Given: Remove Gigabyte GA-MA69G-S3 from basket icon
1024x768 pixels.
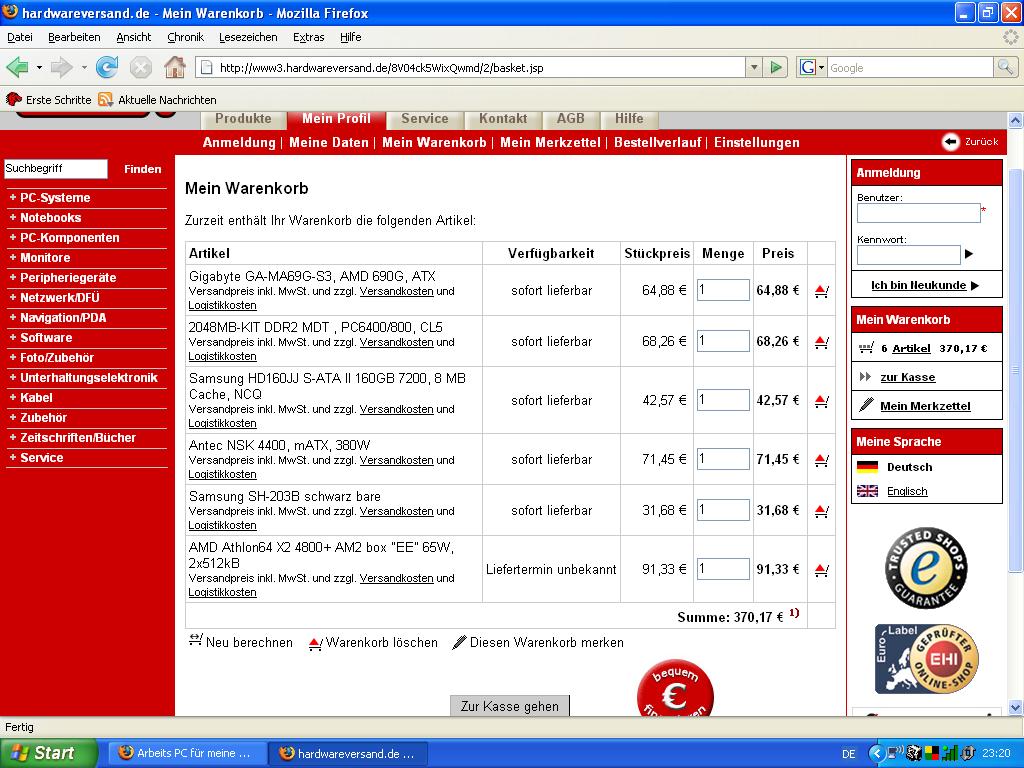Looking at the screenshot, I should click(x=822, y=291).
